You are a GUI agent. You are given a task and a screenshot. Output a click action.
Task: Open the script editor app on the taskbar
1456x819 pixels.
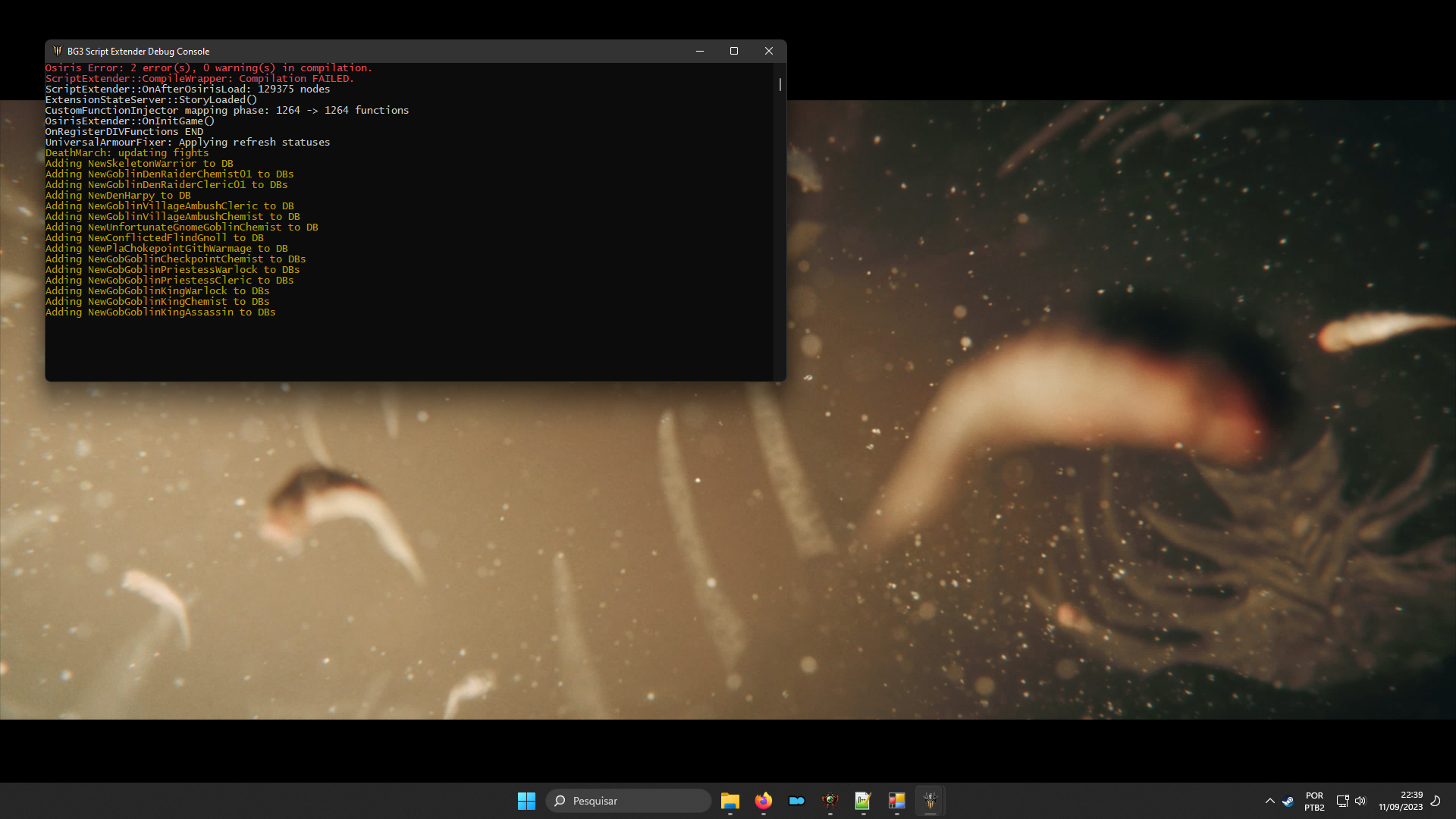[x=863, y=801]
